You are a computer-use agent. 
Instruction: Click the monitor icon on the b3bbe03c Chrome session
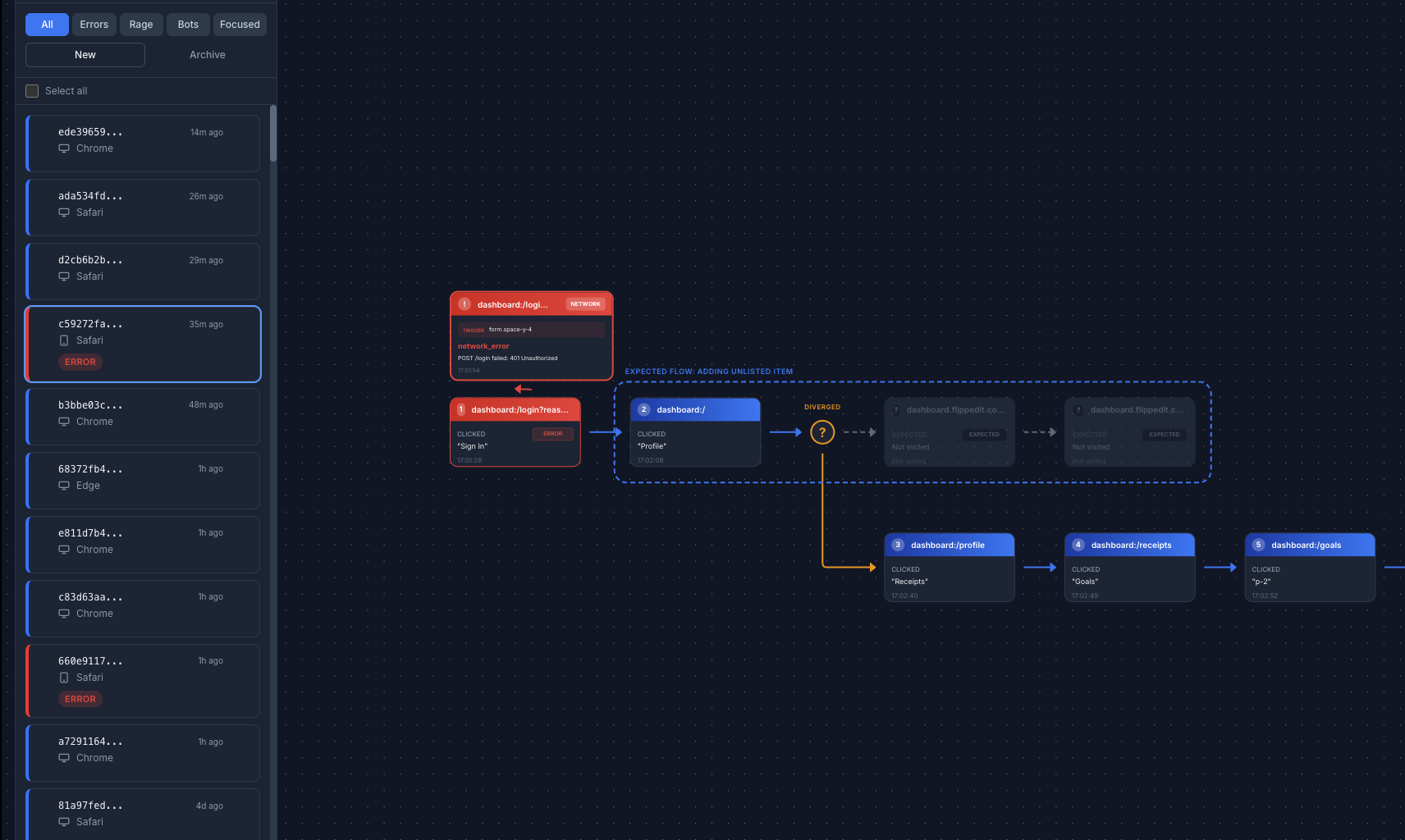64,422
